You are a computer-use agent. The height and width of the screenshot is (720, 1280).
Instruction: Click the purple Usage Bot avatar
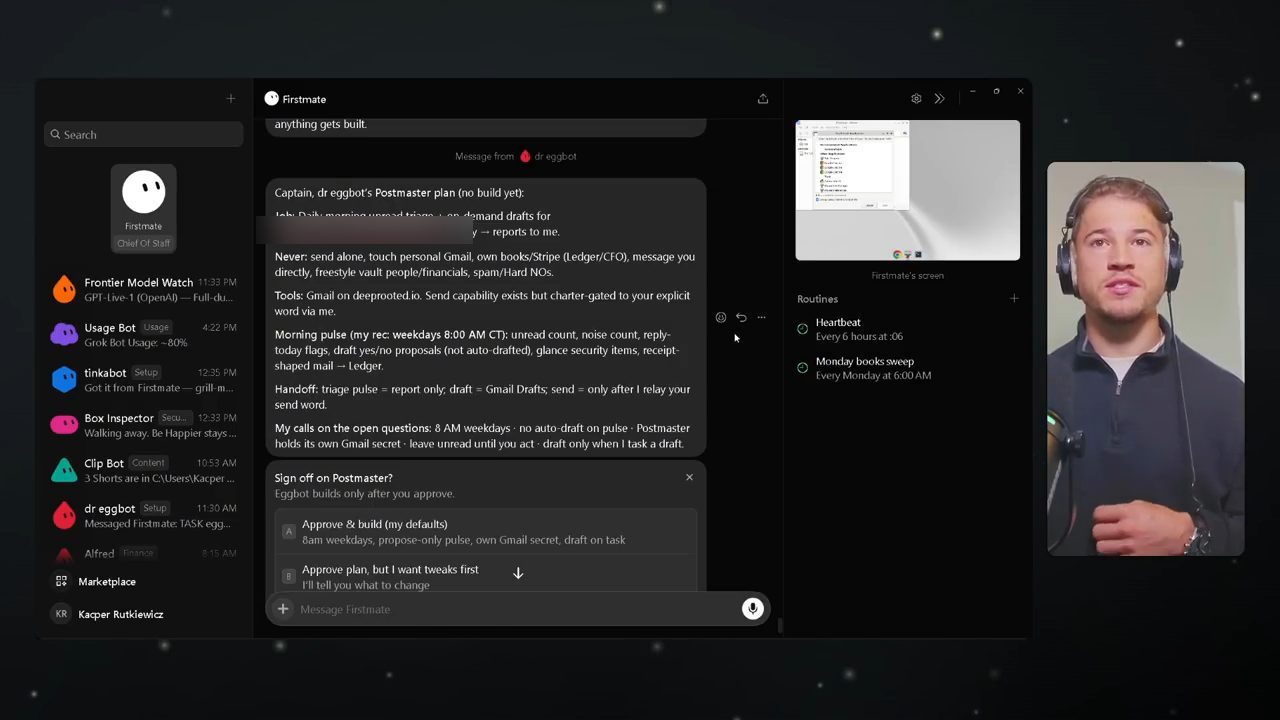[x=64, y=335]
